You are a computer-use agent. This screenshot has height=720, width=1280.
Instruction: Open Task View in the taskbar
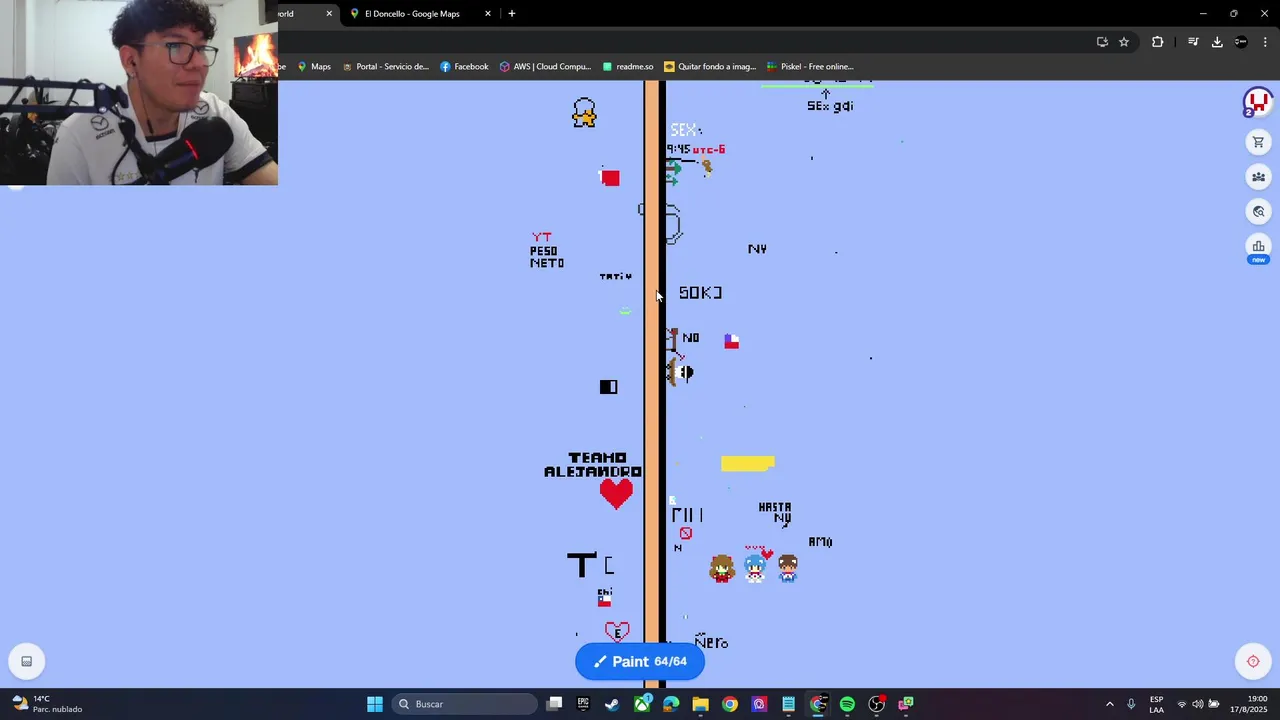[555, 704]
